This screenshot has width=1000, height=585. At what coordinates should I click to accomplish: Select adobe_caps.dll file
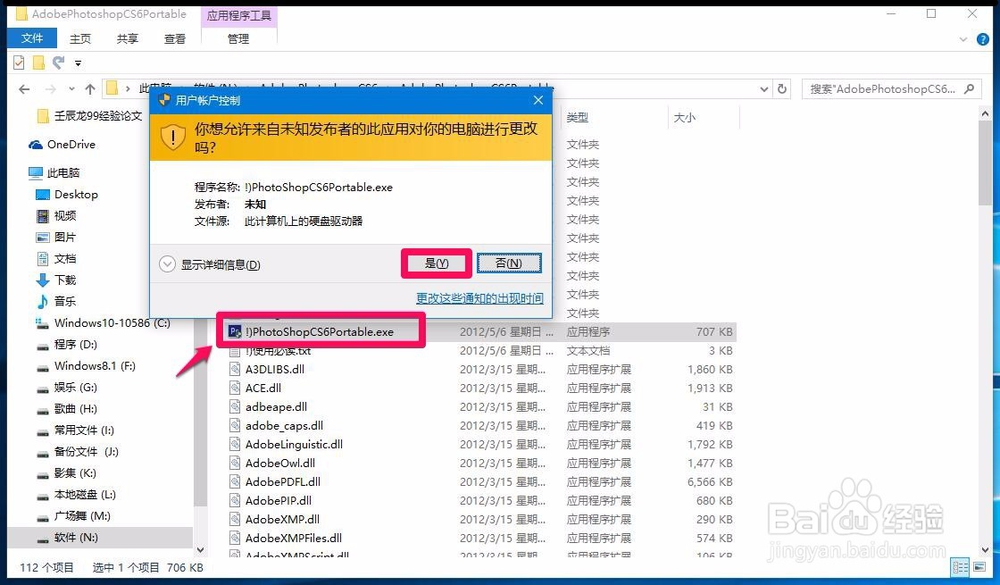(x=284, y=426)
